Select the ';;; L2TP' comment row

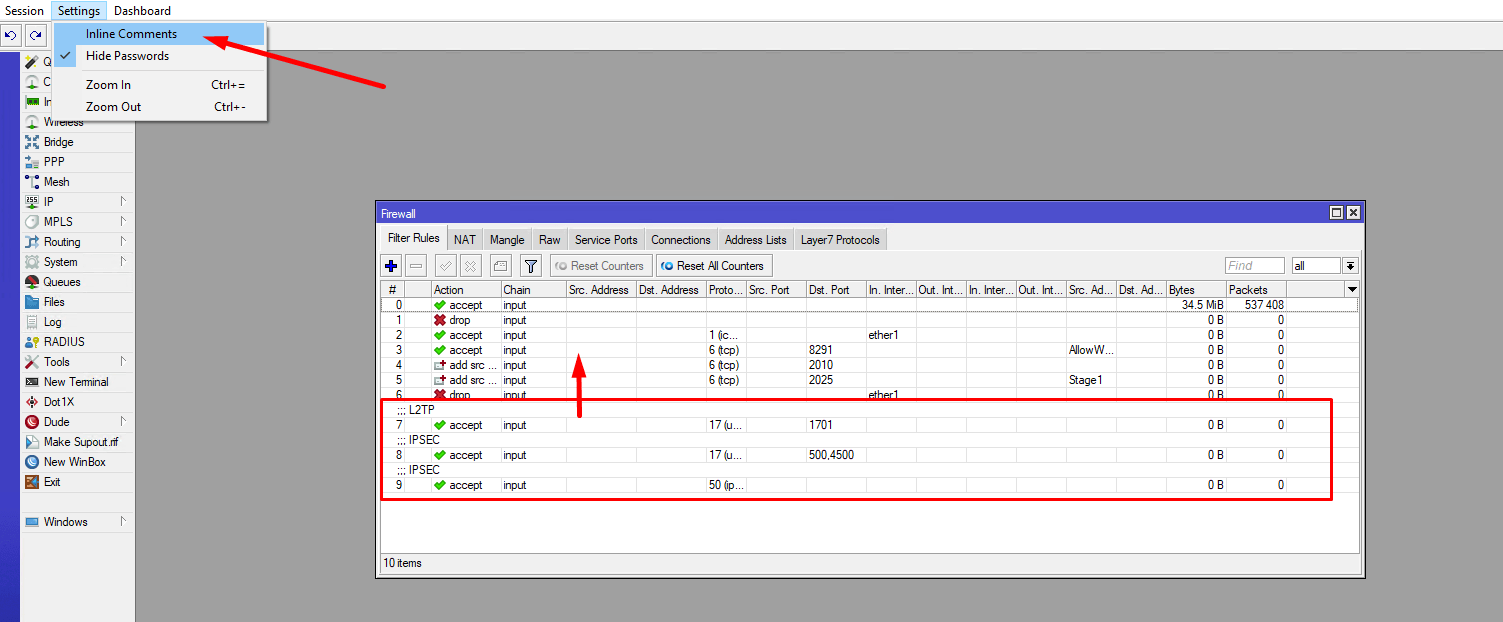click(869, 409)
